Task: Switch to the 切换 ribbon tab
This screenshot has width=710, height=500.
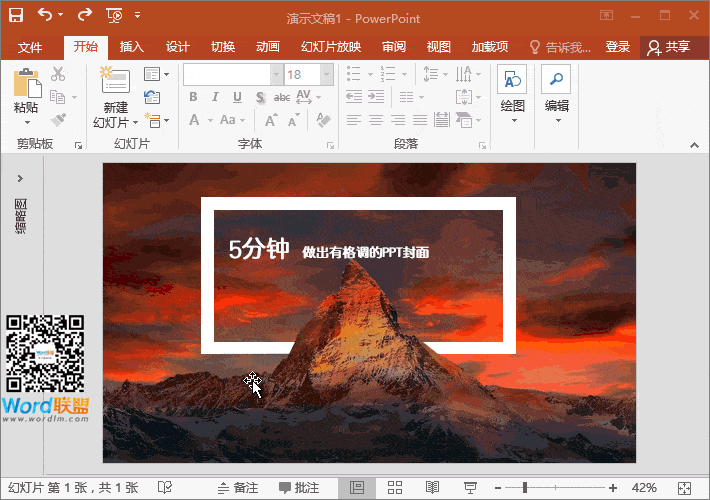Action: coord(223,47)
